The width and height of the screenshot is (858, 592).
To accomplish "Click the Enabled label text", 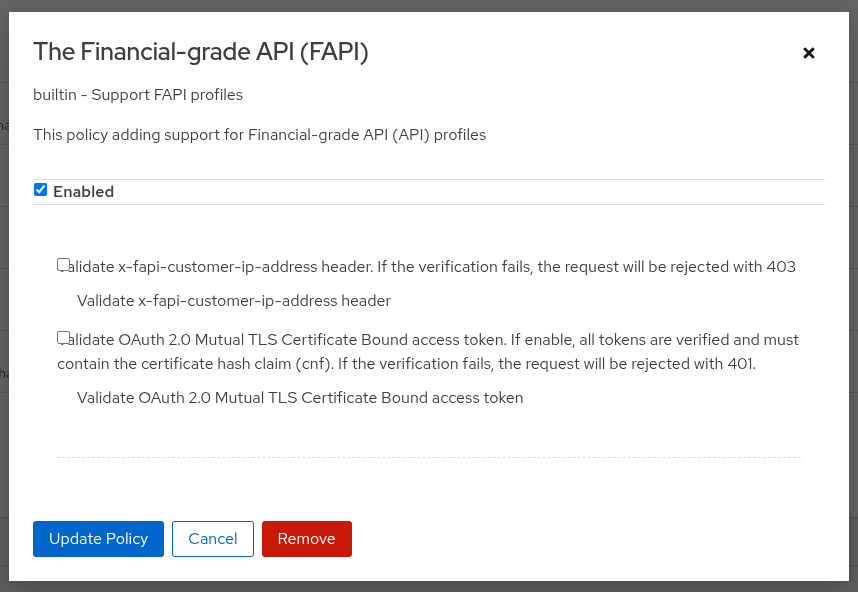I will pos(83,191).
